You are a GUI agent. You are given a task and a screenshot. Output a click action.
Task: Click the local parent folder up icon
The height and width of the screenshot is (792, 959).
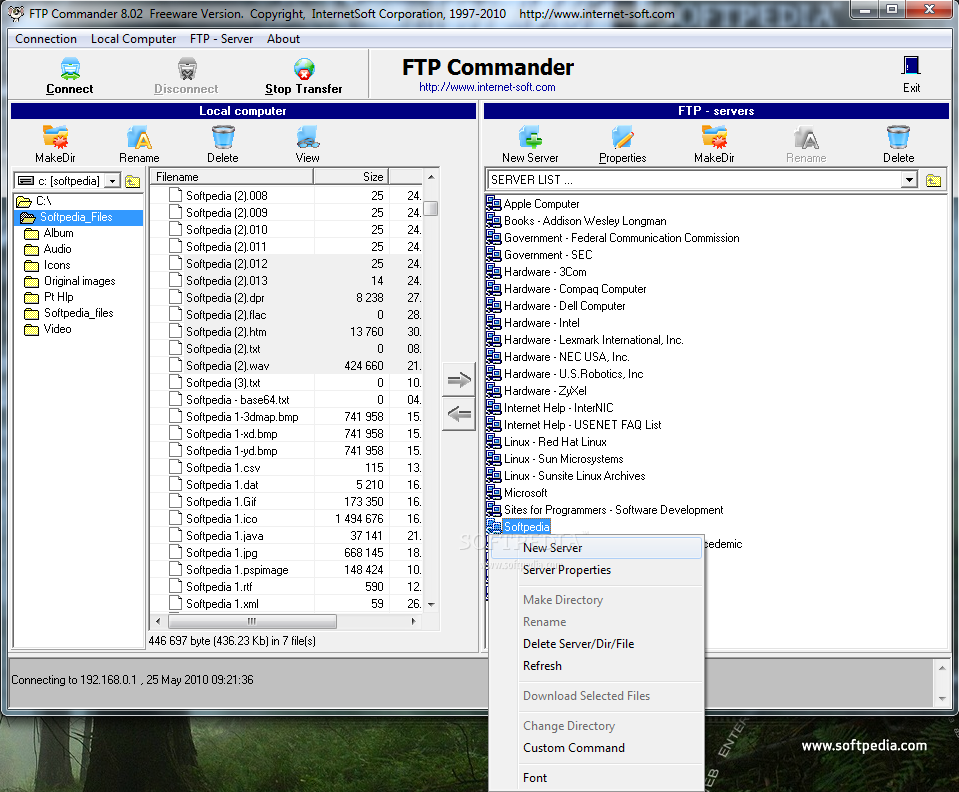click(133, 181)
